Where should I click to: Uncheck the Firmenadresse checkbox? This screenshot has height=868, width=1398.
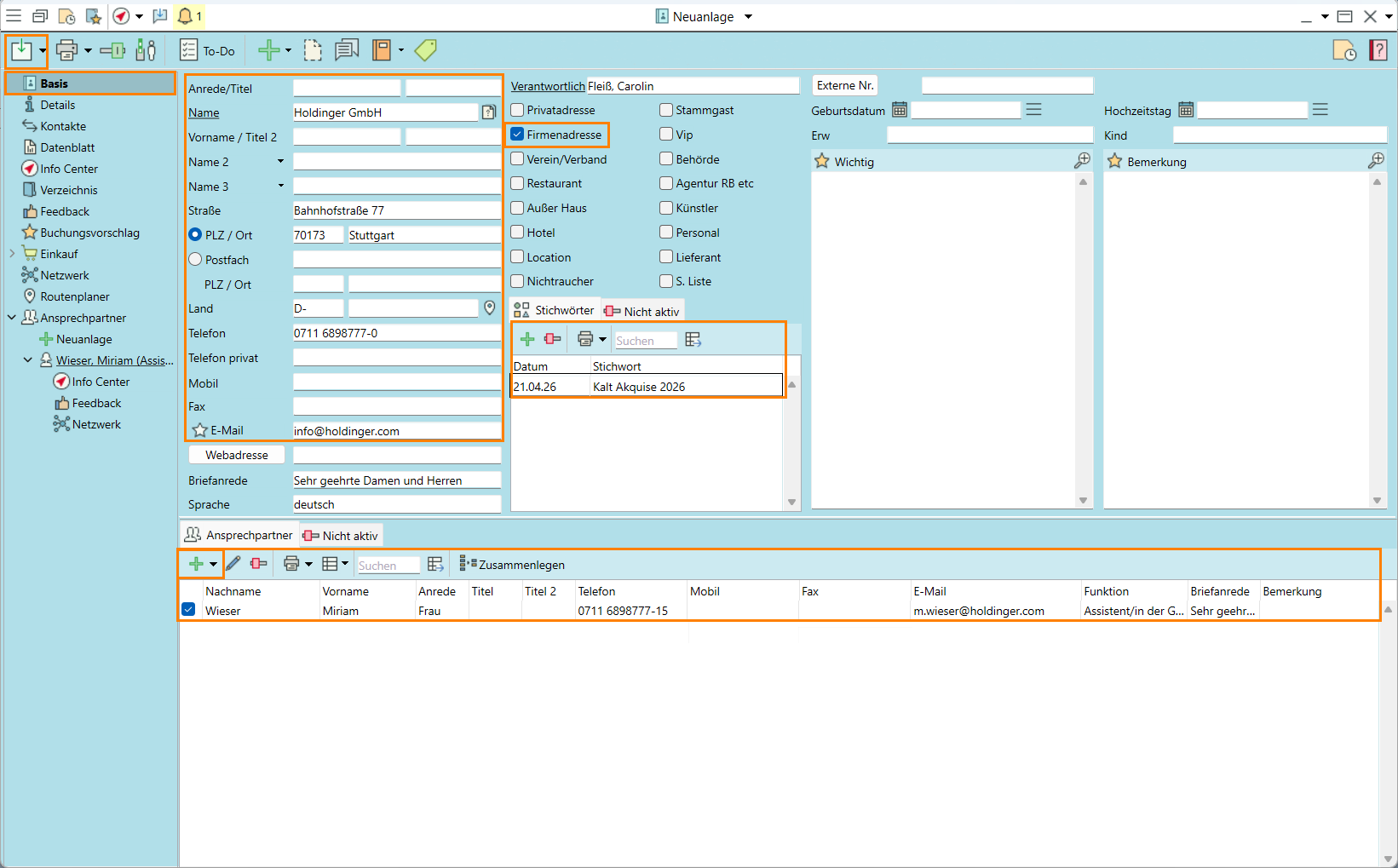pos(517,135)
